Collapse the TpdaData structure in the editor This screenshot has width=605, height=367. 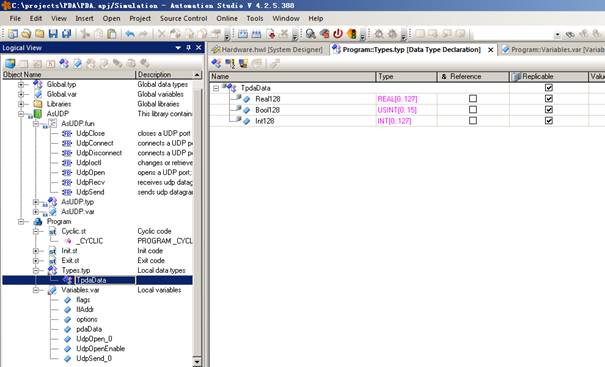[216, 88]
